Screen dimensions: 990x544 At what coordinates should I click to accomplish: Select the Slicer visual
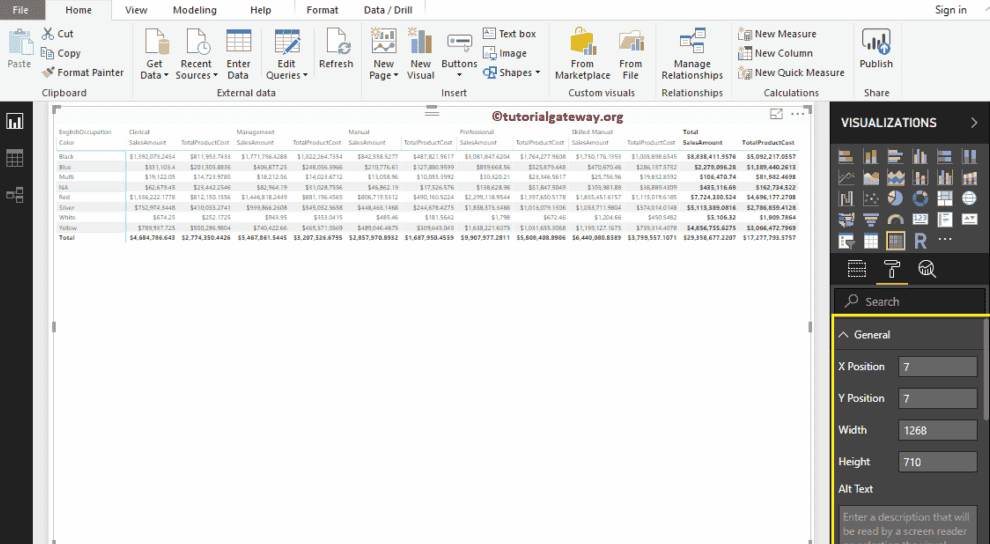point(846,240)
